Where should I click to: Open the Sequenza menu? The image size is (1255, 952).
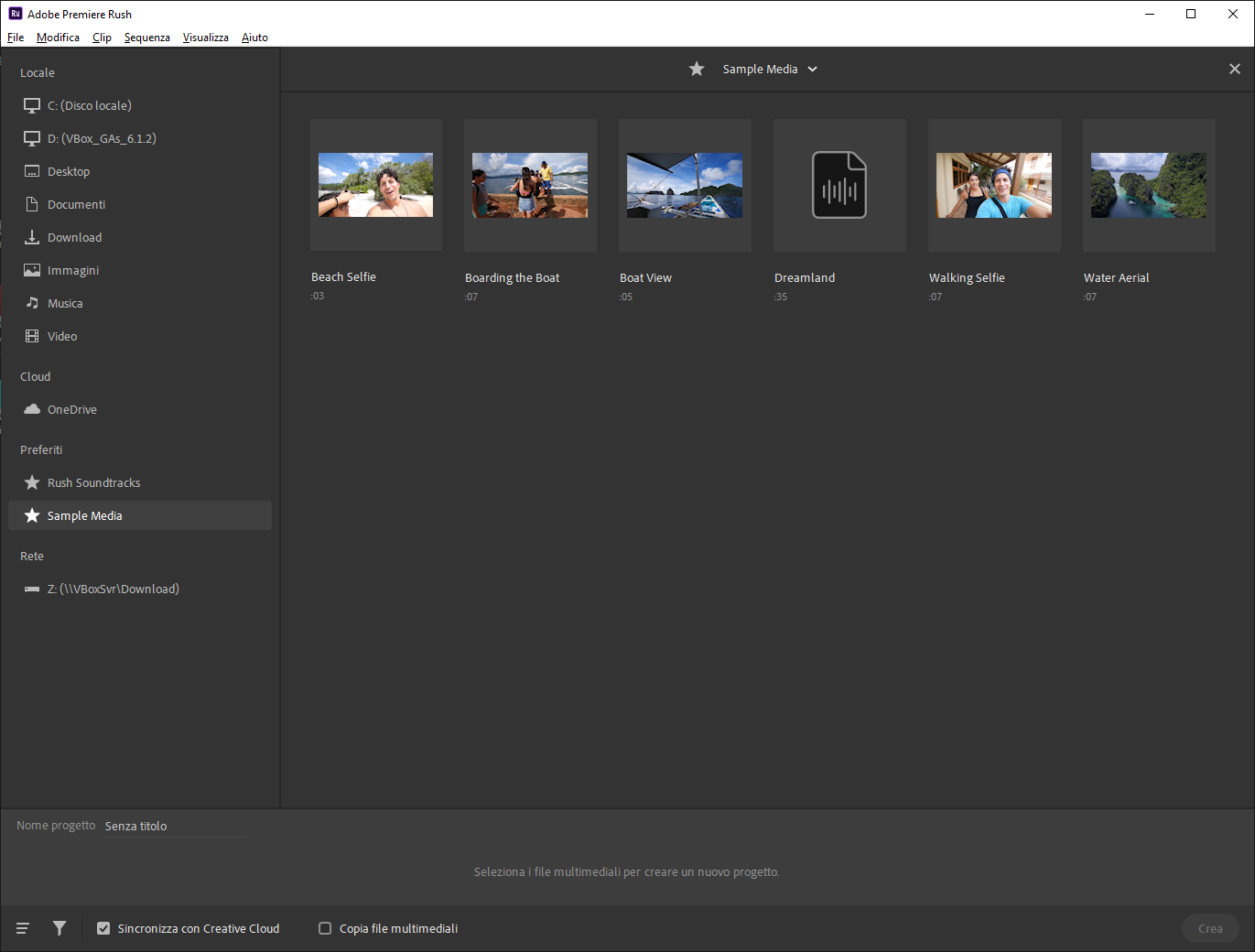click(x=147, y=38)
